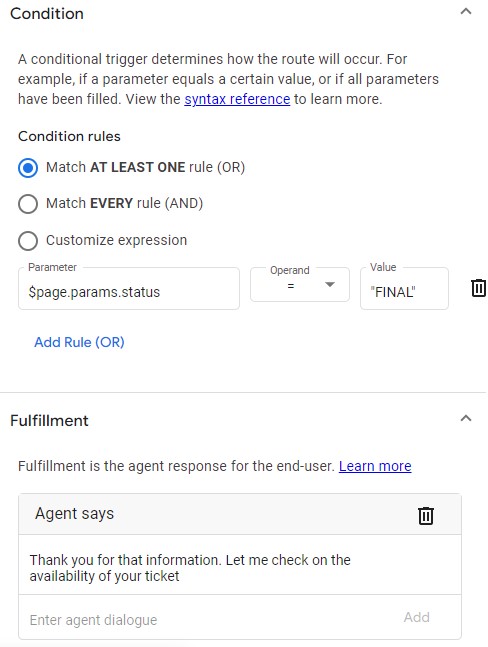Delete the Agent says response
The width and height of the screenshot is (488, 647).
[x=426, y=515]
